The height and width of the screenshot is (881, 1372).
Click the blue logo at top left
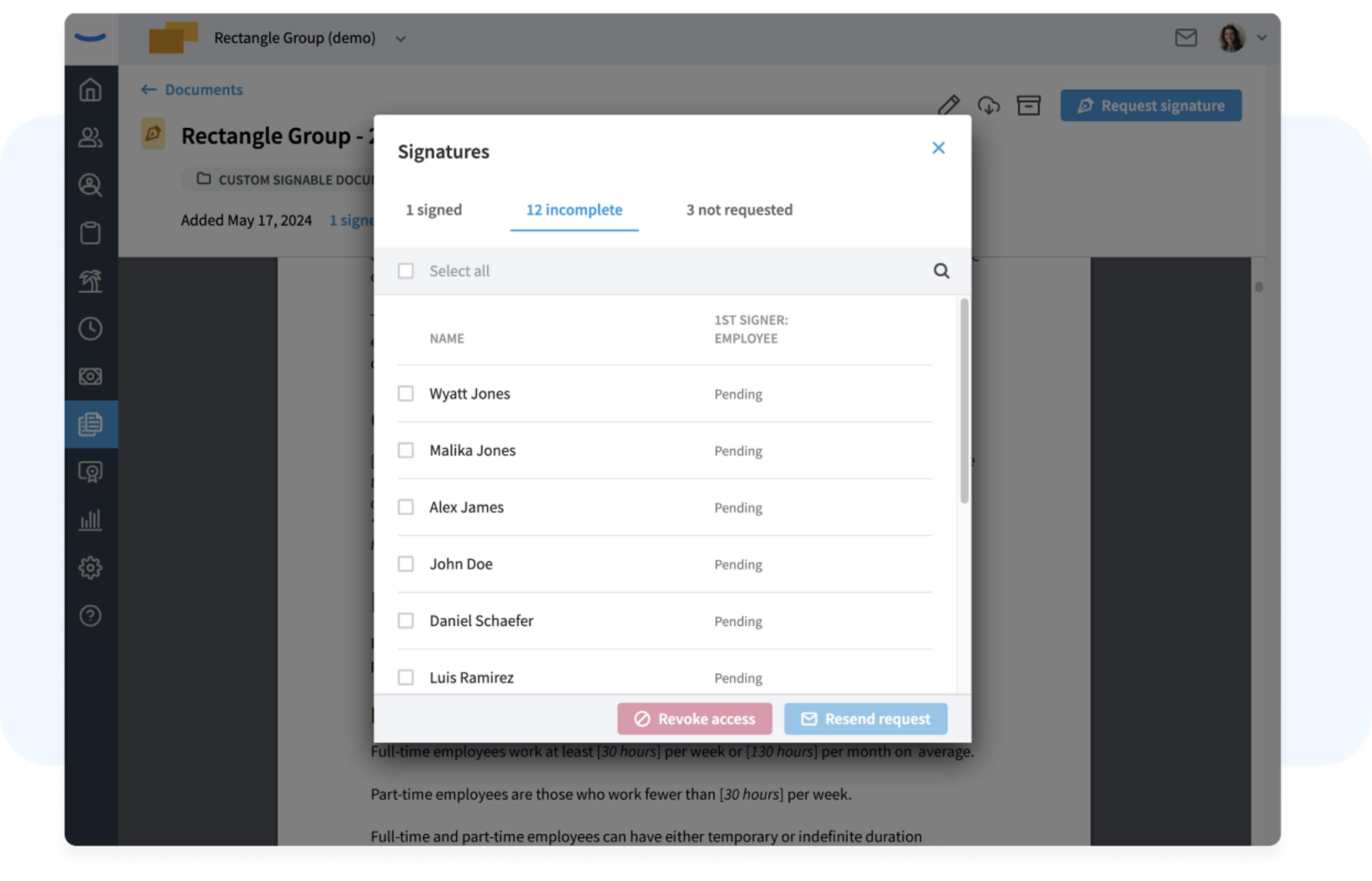coord(90,38)
